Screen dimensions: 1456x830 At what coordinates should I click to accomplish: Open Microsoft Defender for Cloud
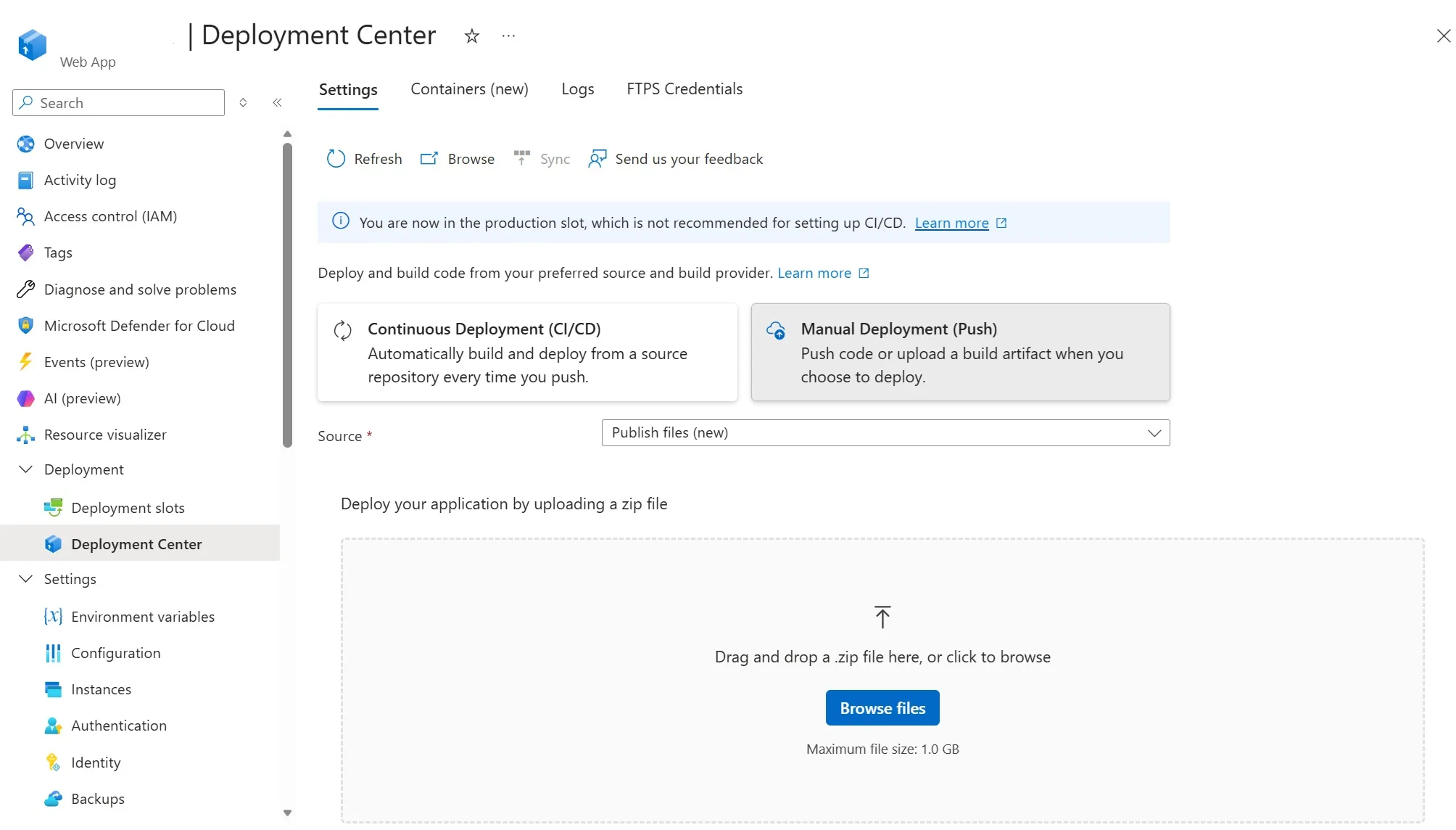(x=140, y=326)
